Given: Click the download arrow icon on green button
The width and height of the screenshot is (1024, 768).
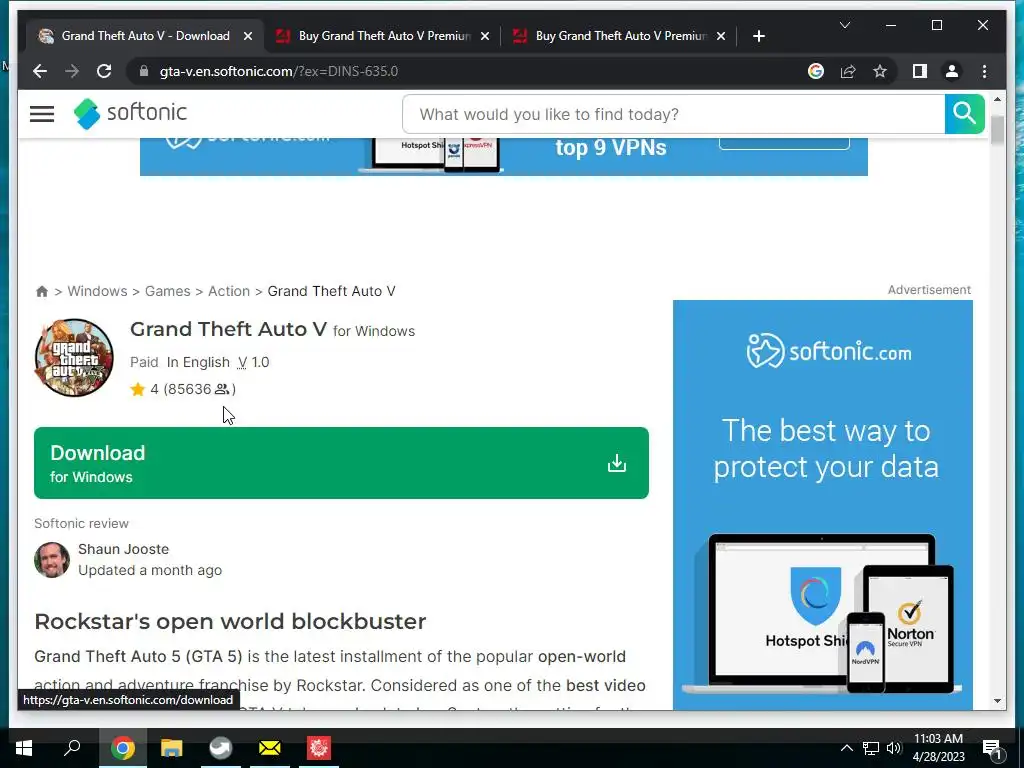Looking at the screenshot, I should tap(616, 463).
